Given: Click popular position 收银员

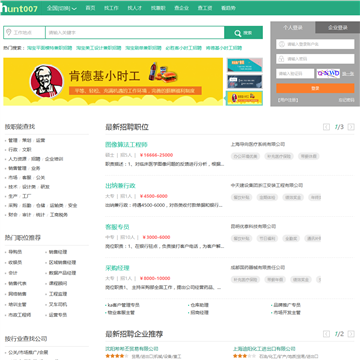Looking at the screenshot, I should click(15, 263).
